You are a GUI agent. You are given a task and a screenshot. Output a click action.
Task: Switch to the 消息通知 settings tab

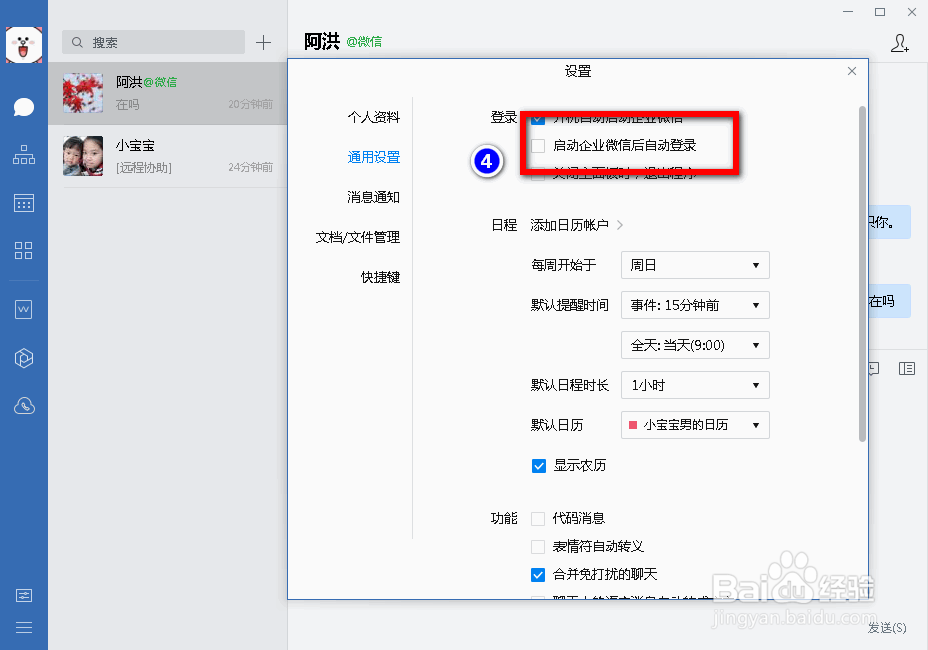tap(373, 197)
